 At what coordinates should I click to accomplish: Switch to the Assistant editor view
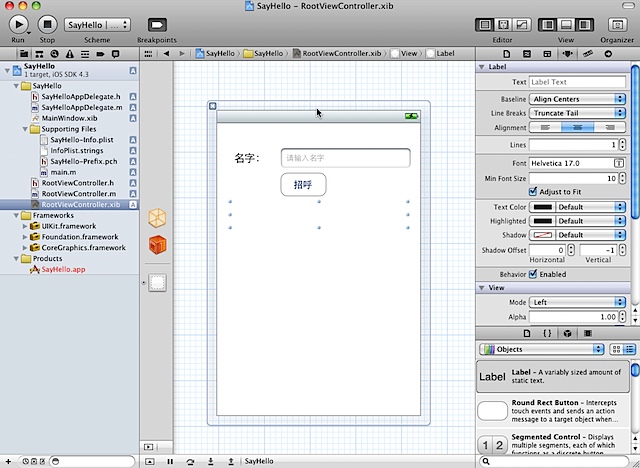(x=504, y=24)
